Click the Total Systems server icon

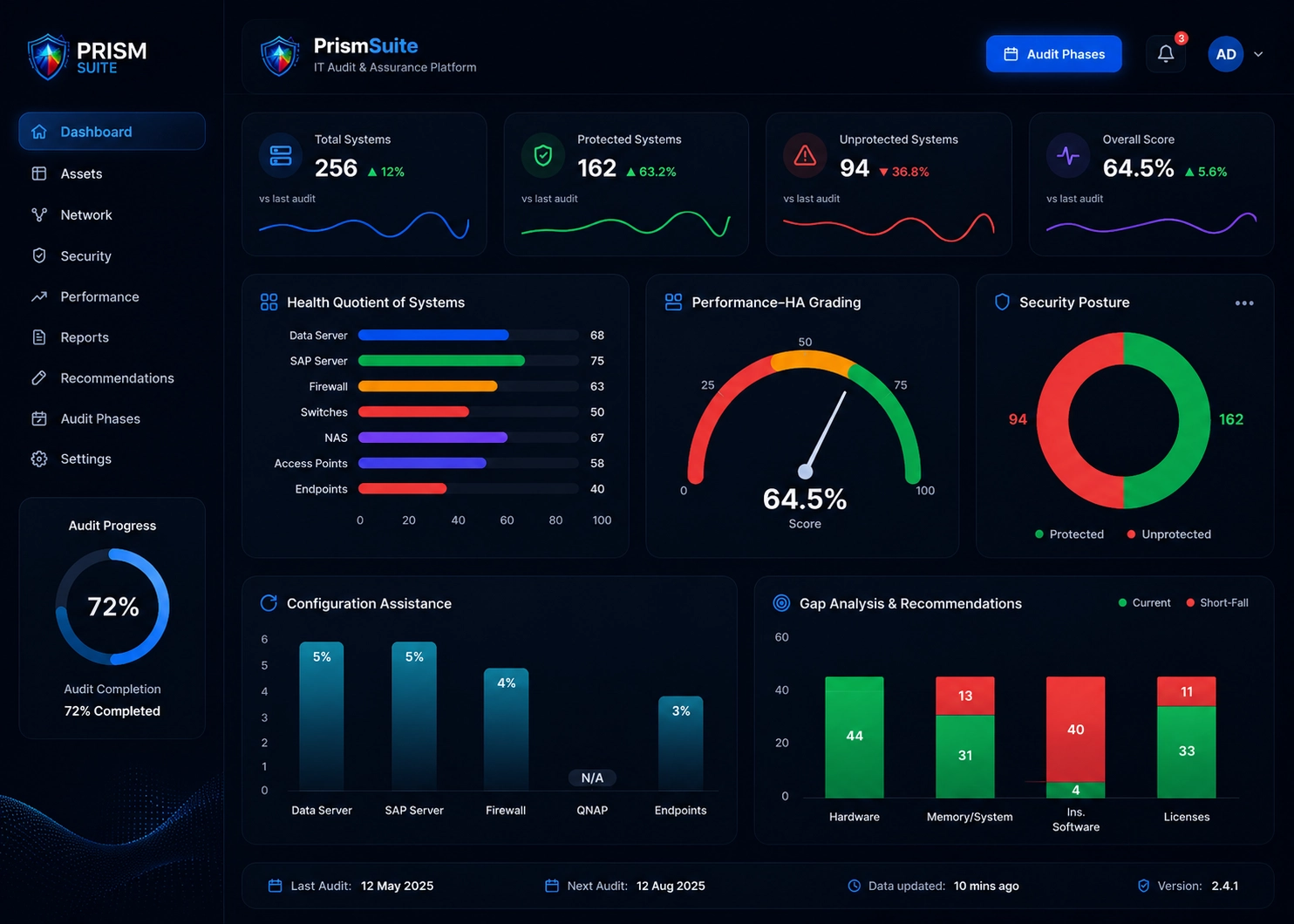(x=281, y=156)
